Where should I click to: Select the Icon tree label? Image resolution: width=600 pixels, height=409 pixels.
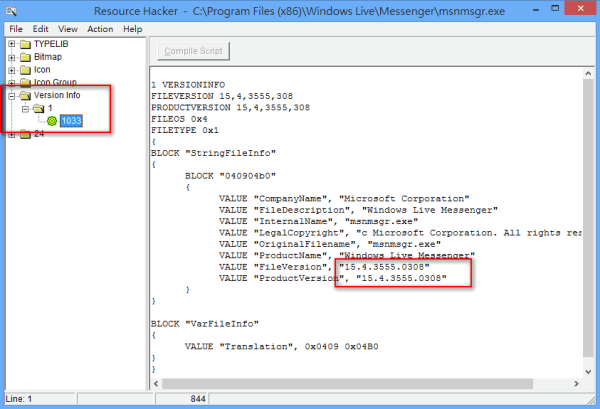tap(42, 70)
